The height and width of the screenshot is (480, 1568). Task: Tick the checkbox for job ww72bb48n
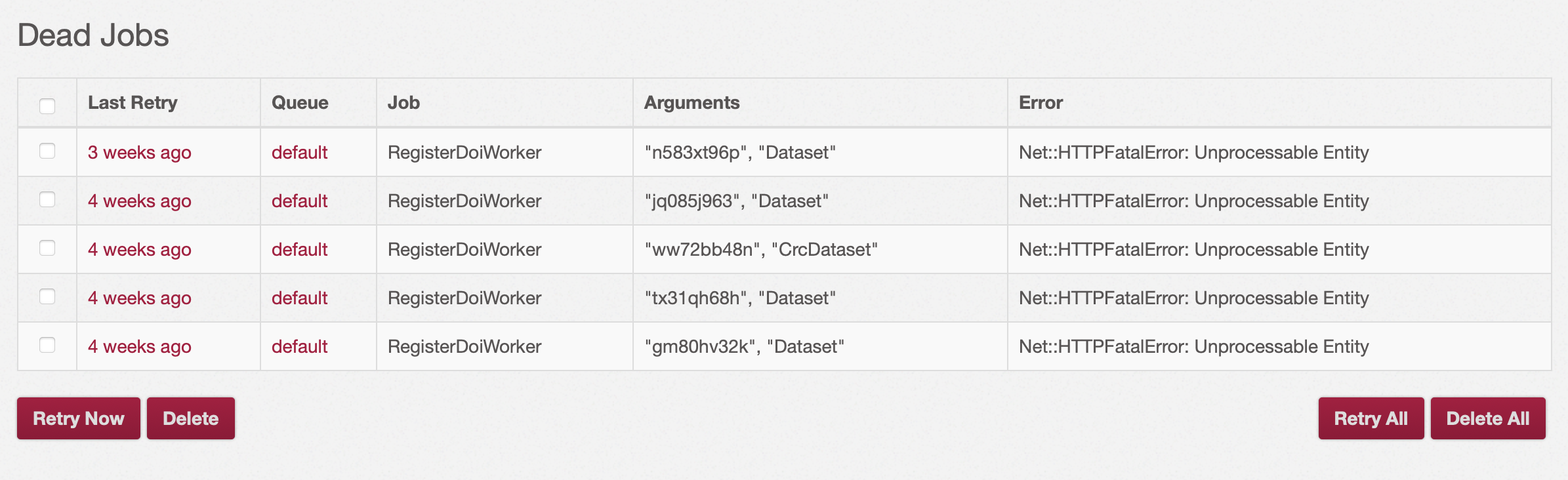click(x=47, y=249)
